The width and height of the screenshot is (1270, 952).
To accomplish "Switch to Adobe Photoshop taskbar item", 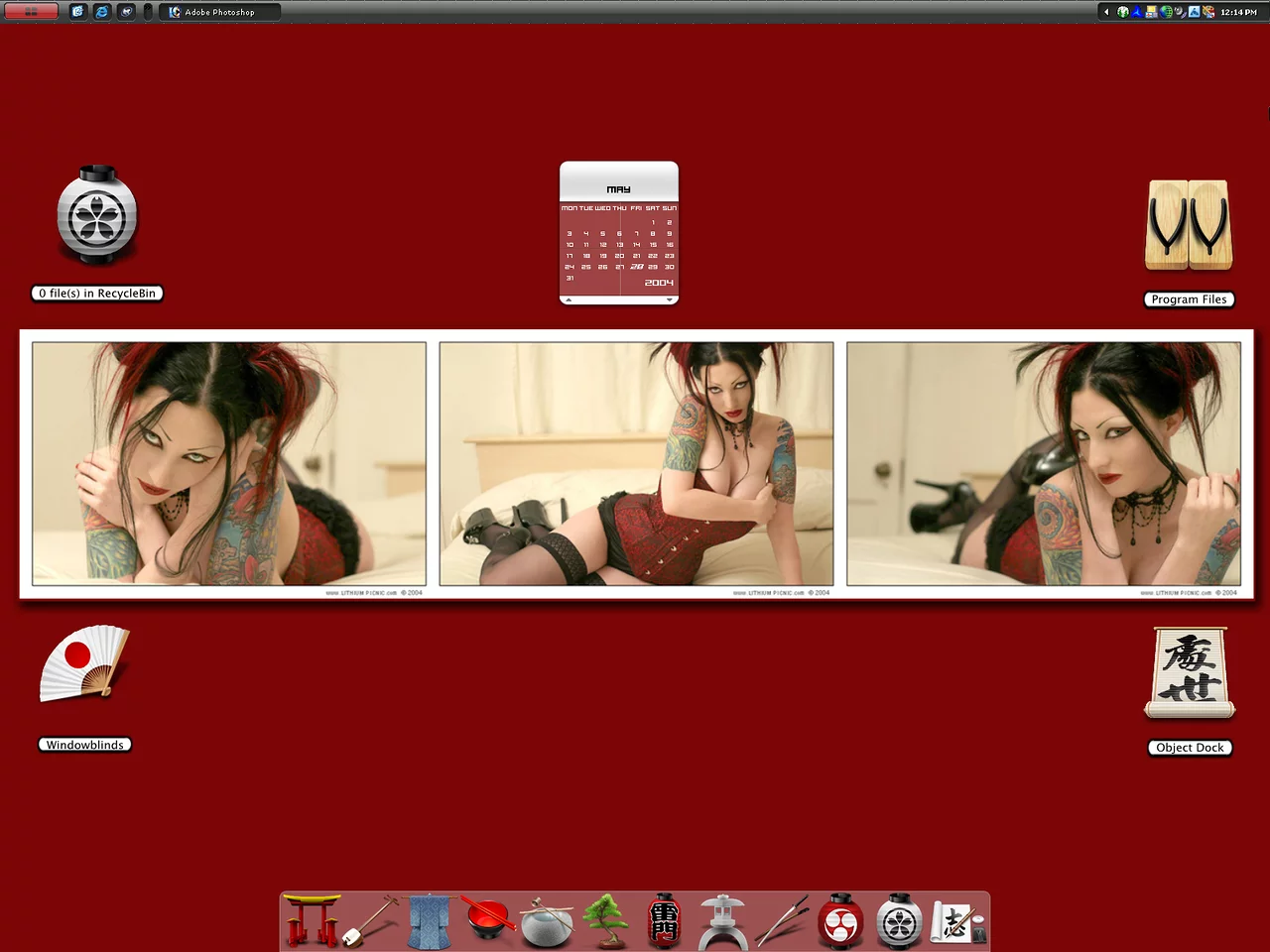I will pos(219,12).
